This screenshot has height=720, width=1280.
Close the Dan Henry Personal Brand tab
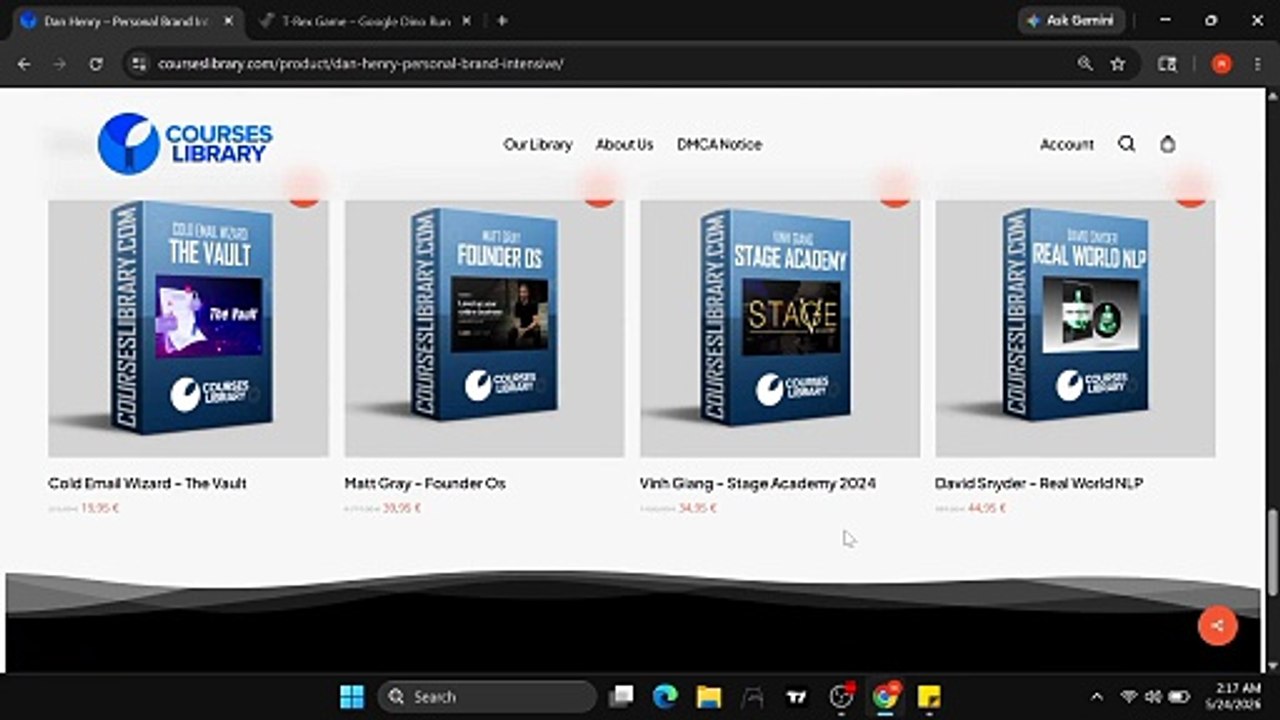[x=226, y=20]
